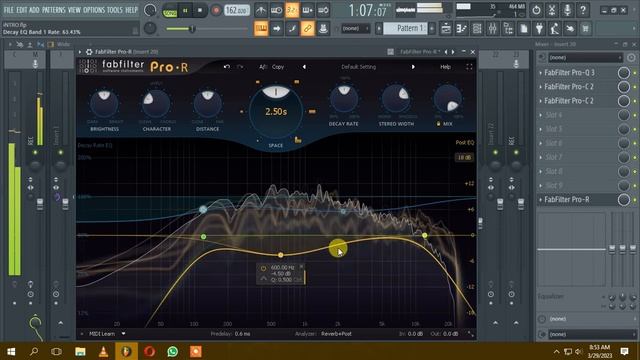640x360 pixels.
Task: Open the Channel rack icon
Action: click(x=477, y=29)
